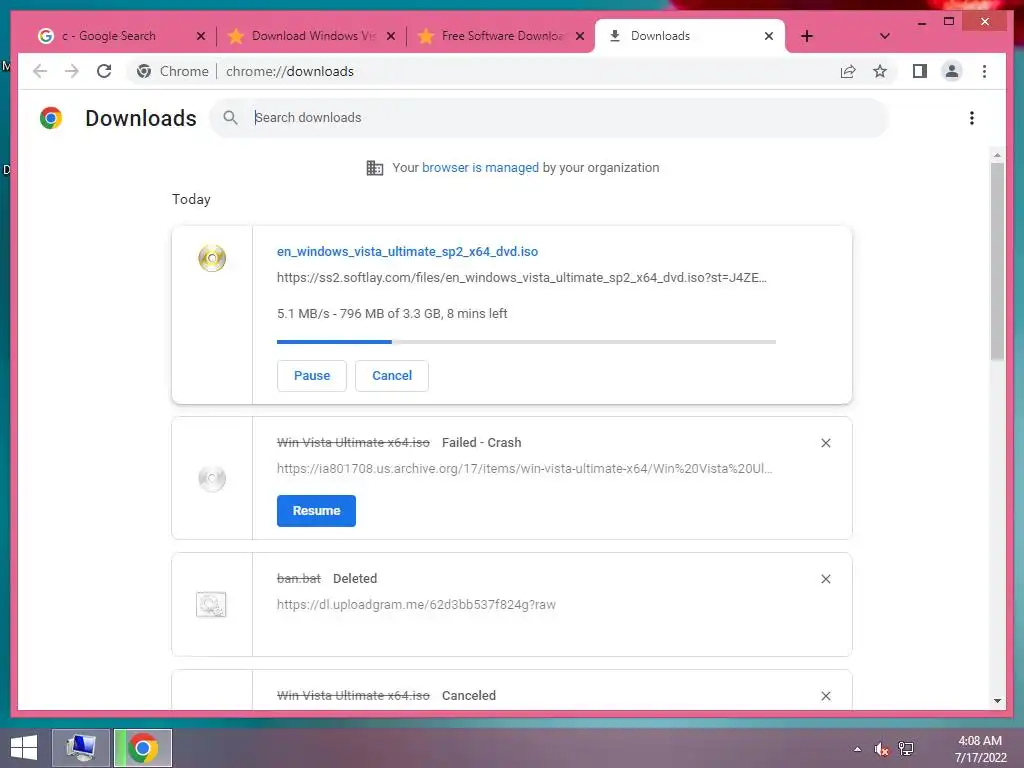Remove the Canceled Win Vista entry
This screenshot has height=768, width=1024.
coord(825,696)
